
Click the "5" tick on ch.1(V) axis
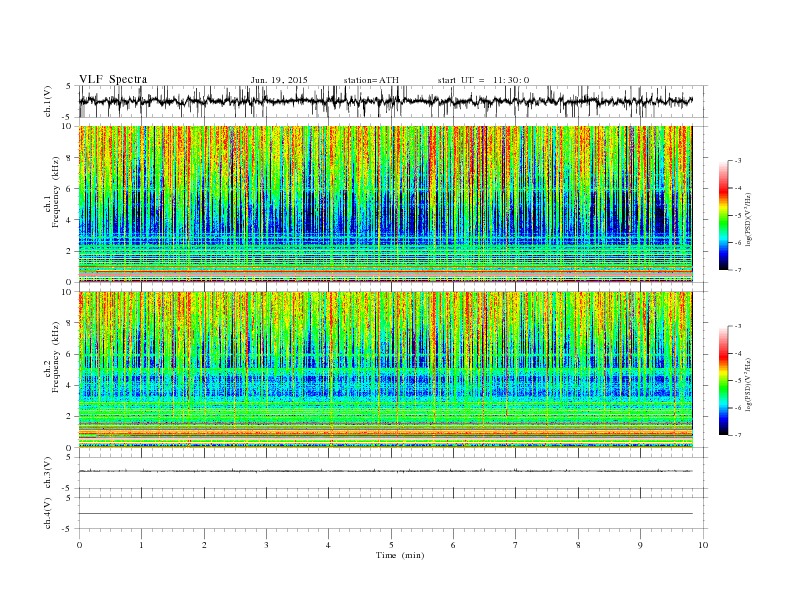pos(69,86)
